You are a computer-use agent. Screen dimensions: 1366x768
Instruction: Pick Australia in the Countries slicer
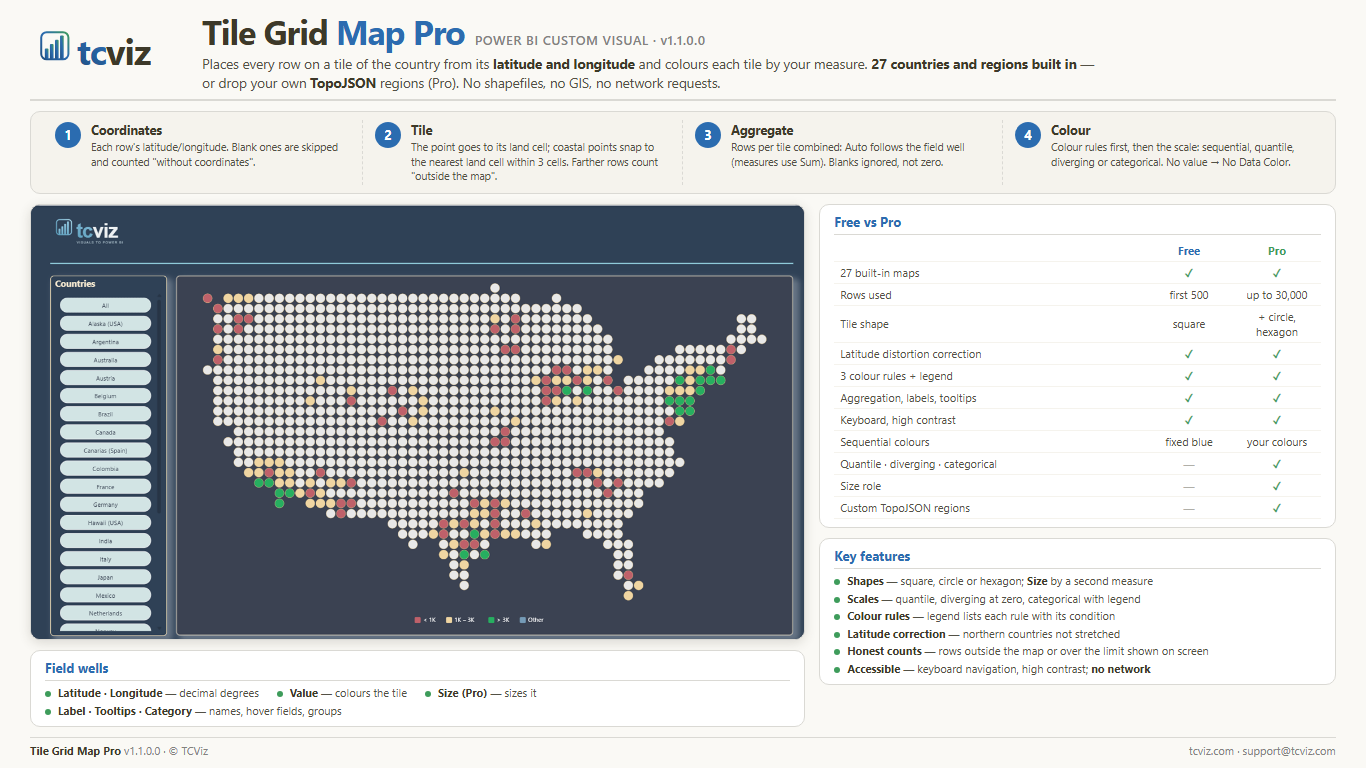pos(105,359)
